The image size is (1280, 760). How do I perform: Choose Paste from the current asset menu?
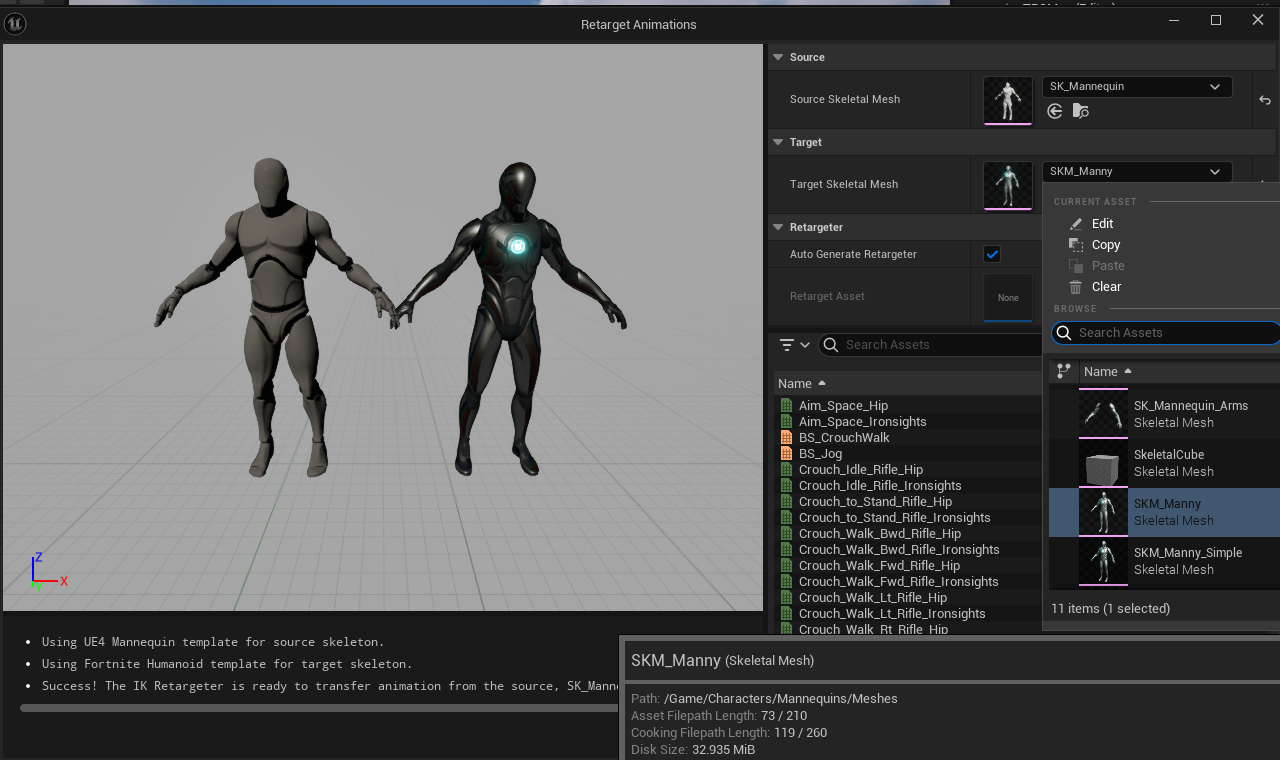(x=1108, y=266)
